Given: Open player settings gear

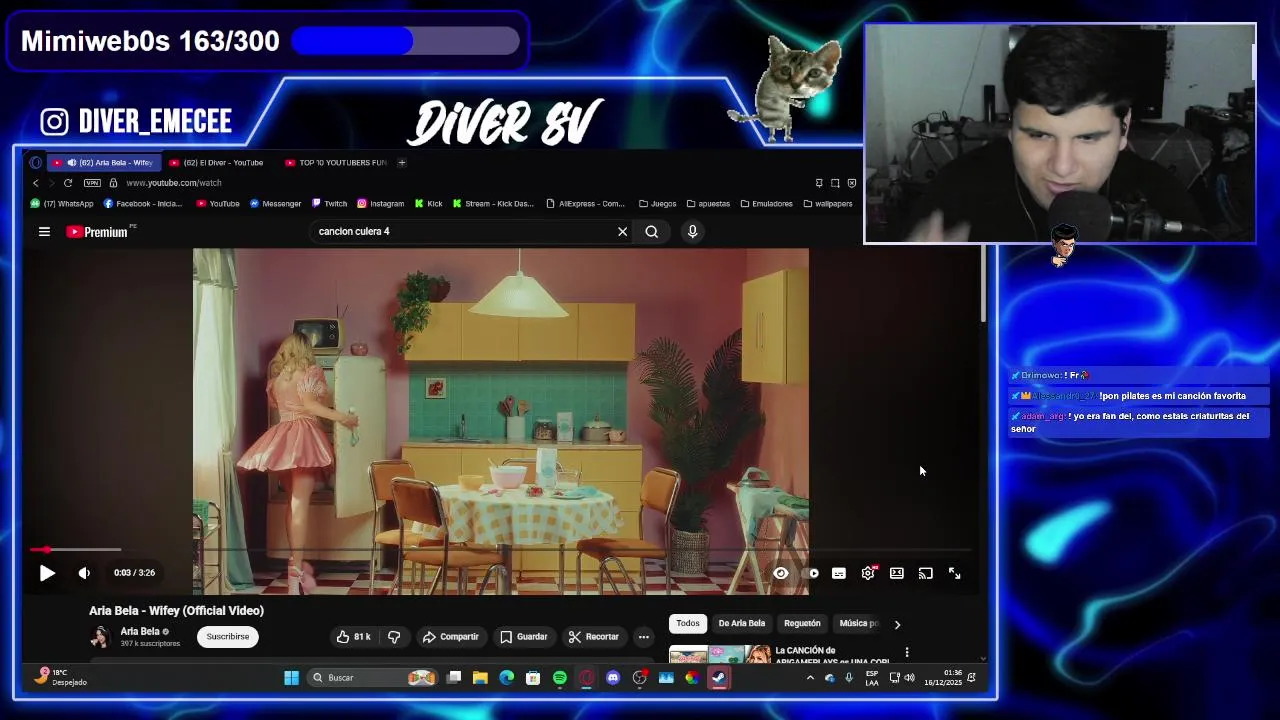Looking at the screenshot, I should [x=868, y=573].
